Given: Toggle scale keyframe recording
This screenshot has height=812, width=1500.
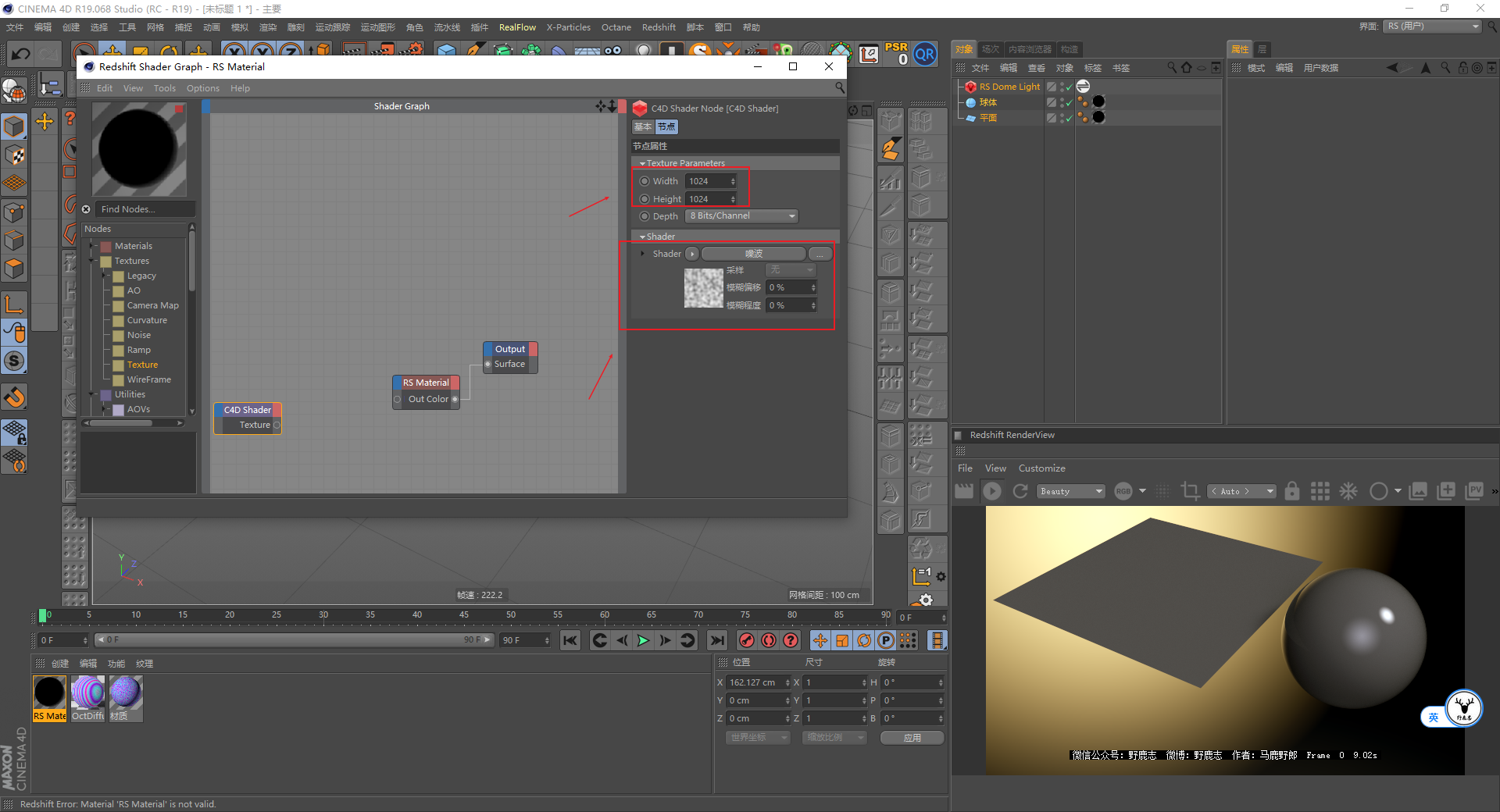Looking at the screenshot, I should (842, 640).
